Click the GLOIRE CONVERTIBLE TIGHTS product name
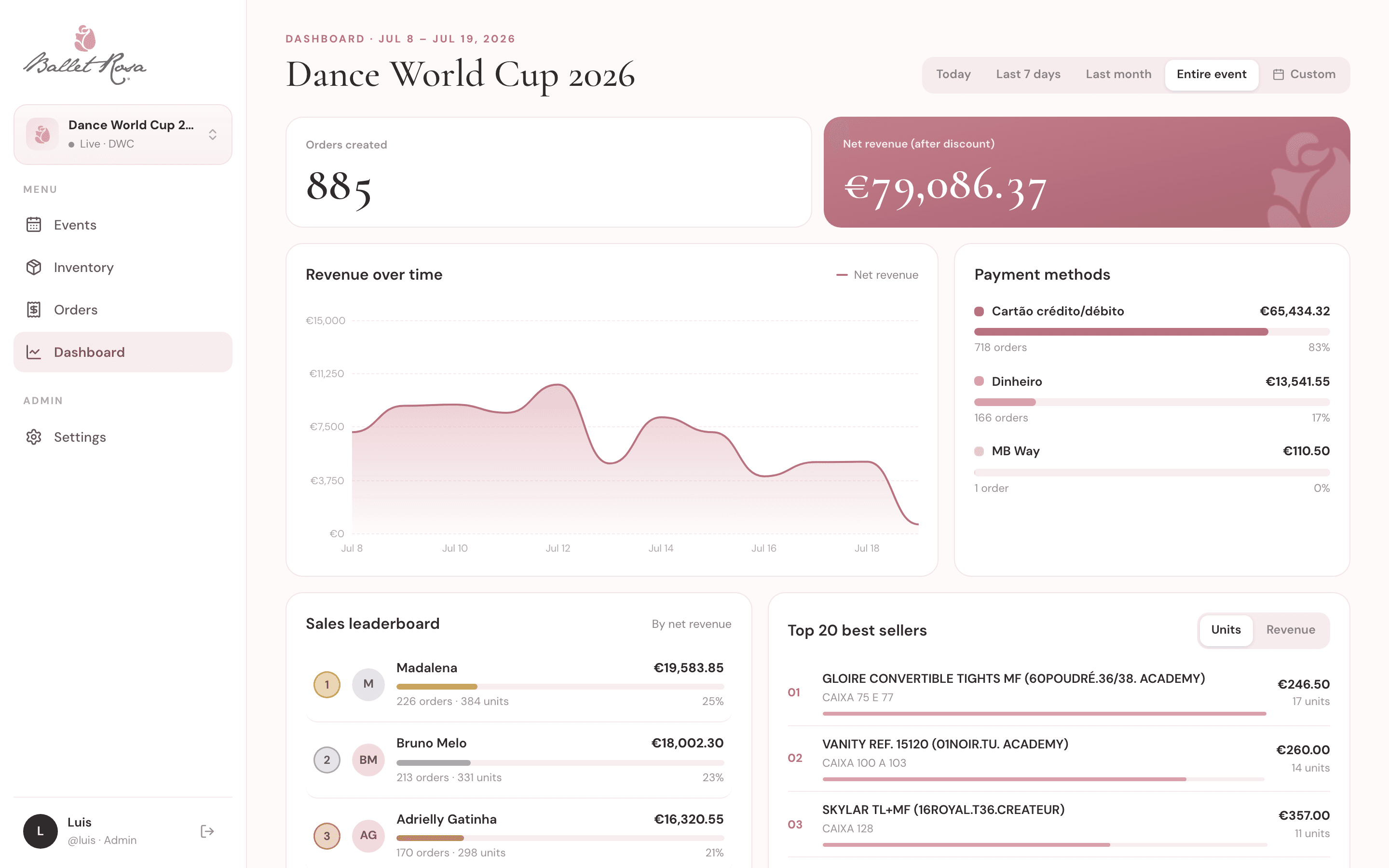Screen dimensions: 1389x868 (1013, 678)
